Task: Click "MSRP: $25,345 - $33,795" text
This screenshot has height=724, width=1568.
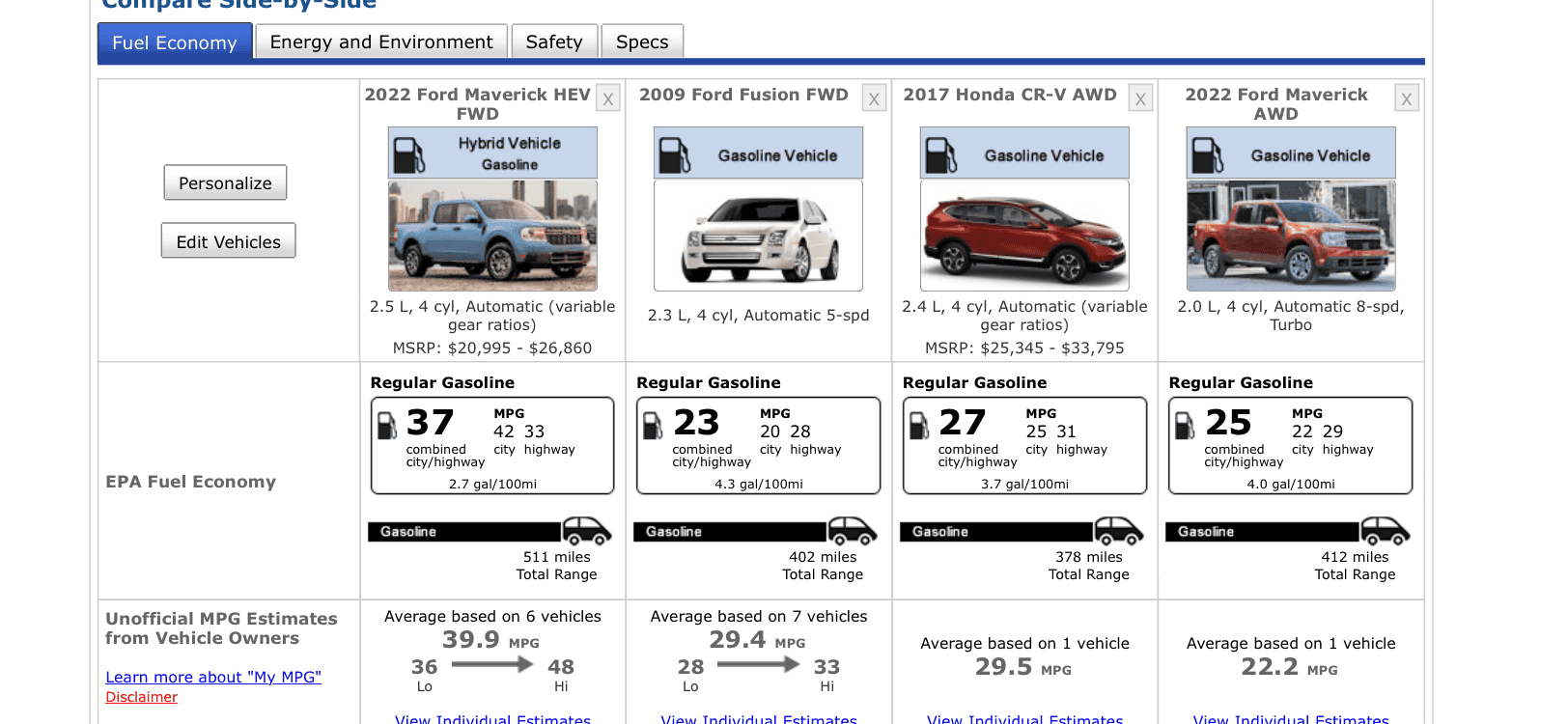Action: coord(1024,348)
